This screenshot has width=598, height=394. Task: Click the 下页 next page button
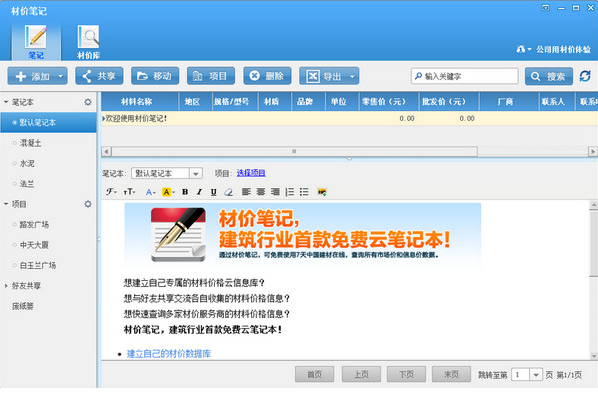(406, 374)
